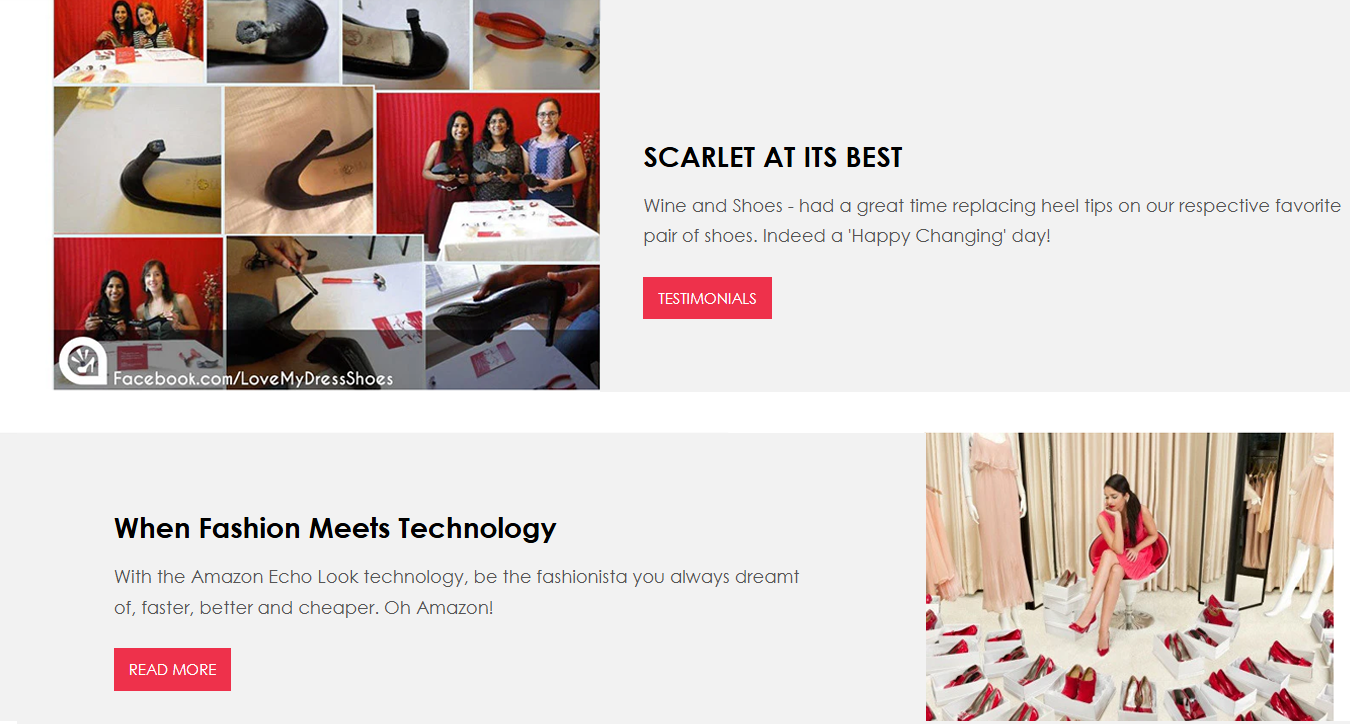Click the woman in red dress sitting on chair

pos(1118,555)
